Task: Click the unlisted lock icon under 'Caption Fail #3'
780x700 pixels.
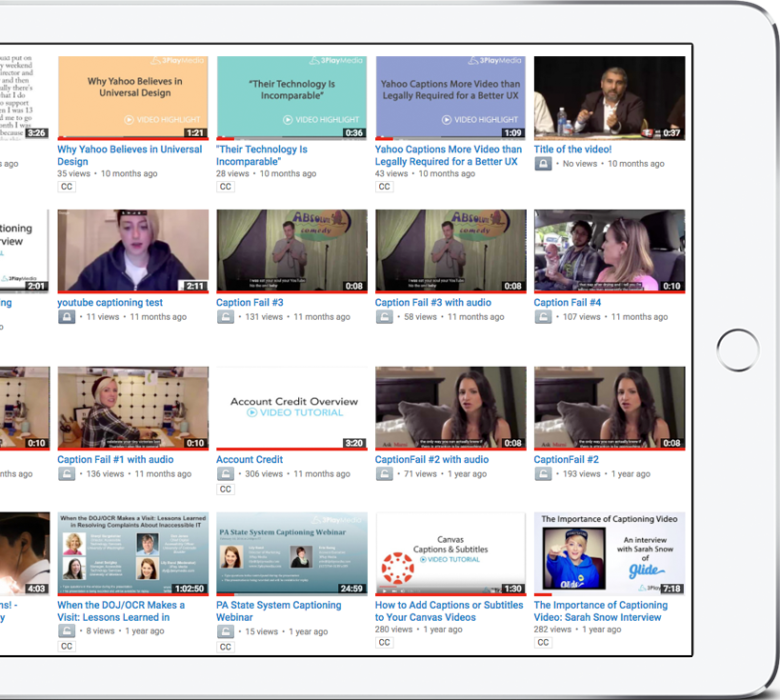Action: (x=225, y=317)
